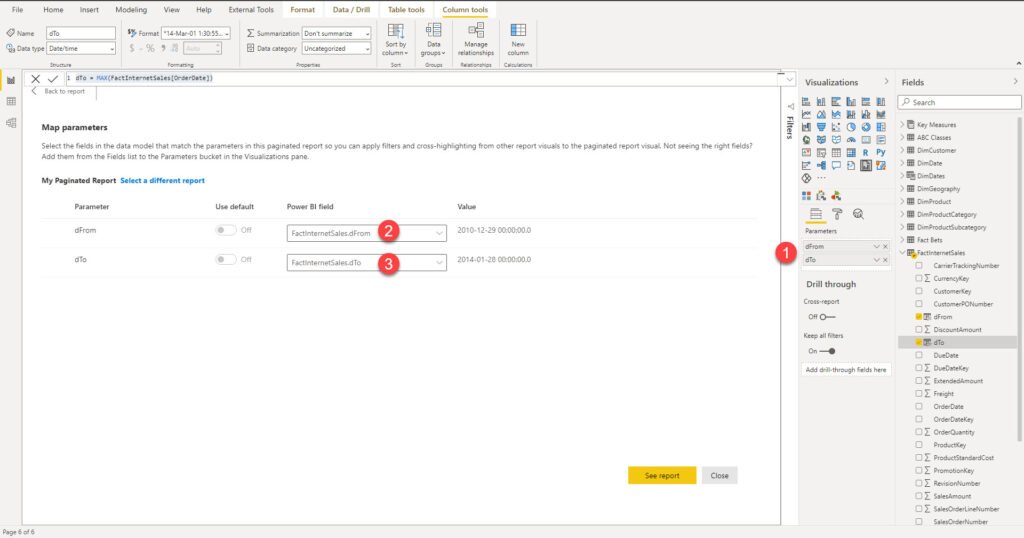1024x538 pixels.
Task: Open the Data type dropdown
Action: 81,48
